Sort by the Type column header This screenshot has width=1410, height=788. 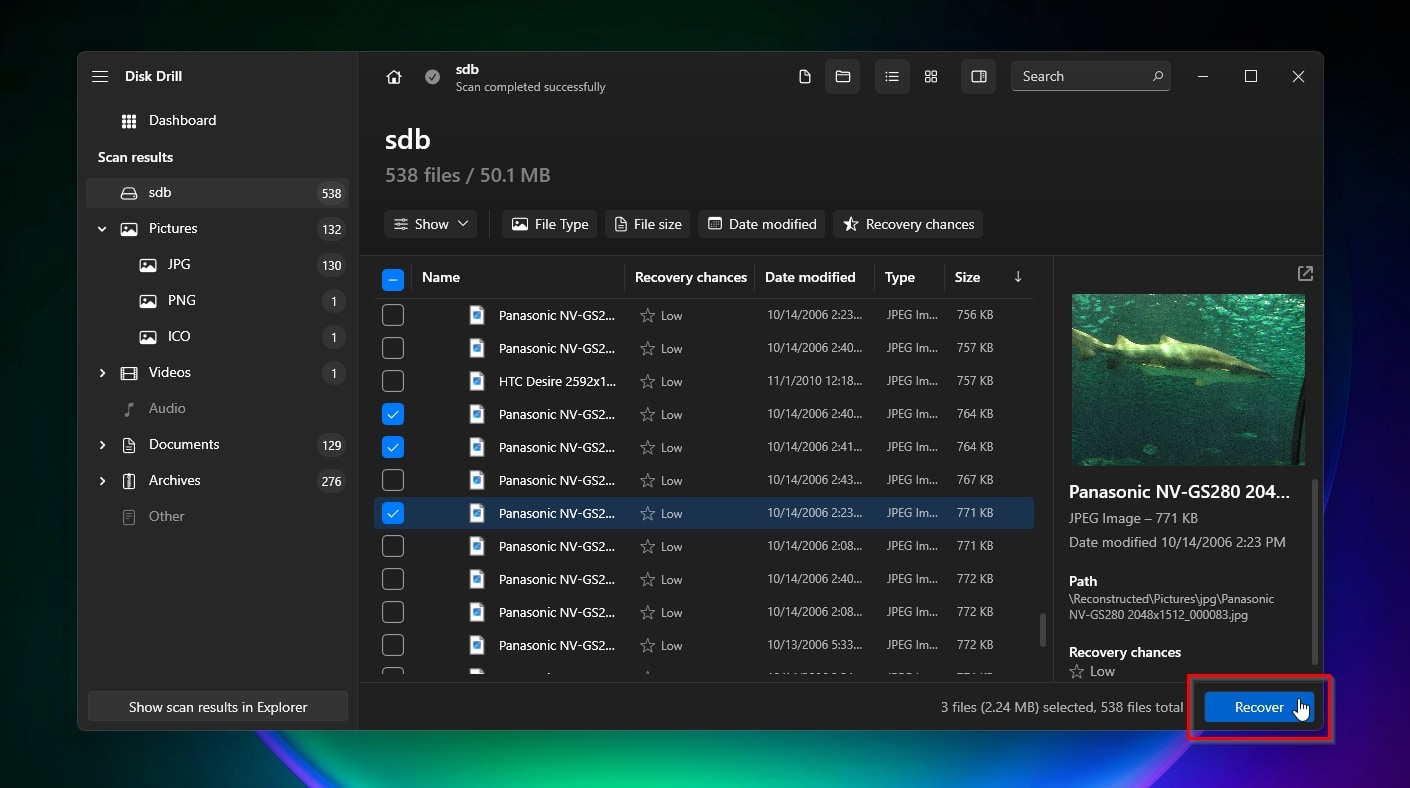click(900, 277)
